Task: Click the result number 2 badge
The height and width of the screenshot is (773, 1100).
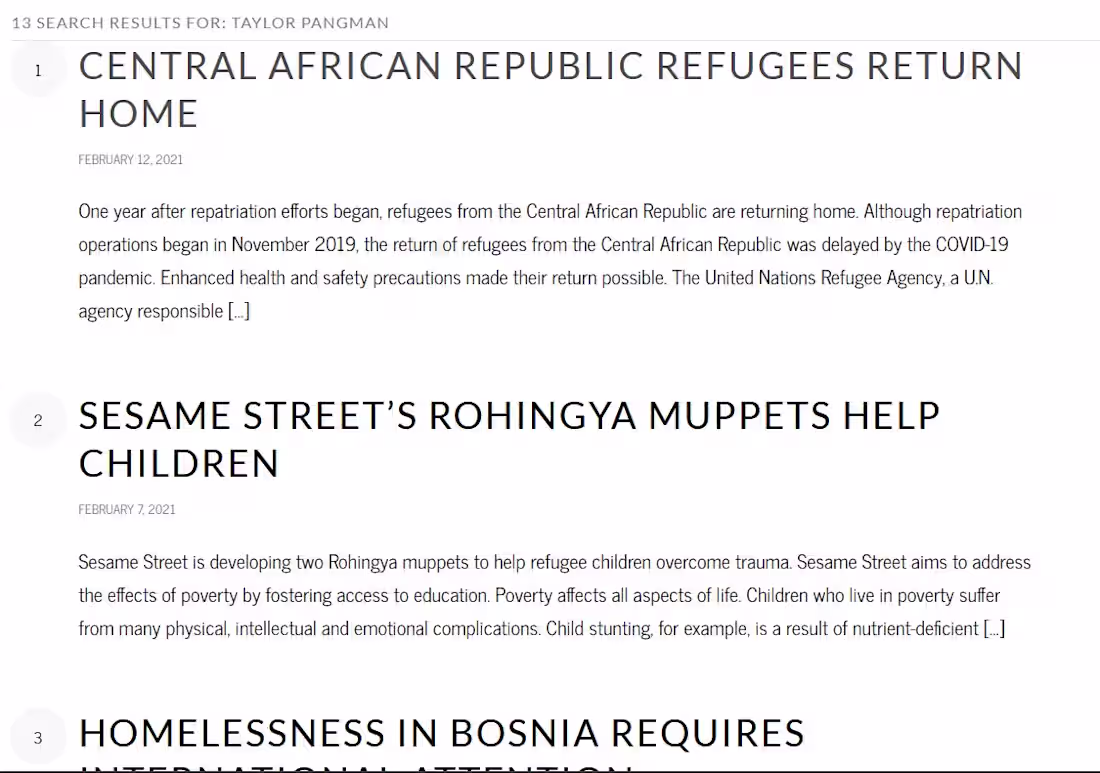Action: [38, 420]
